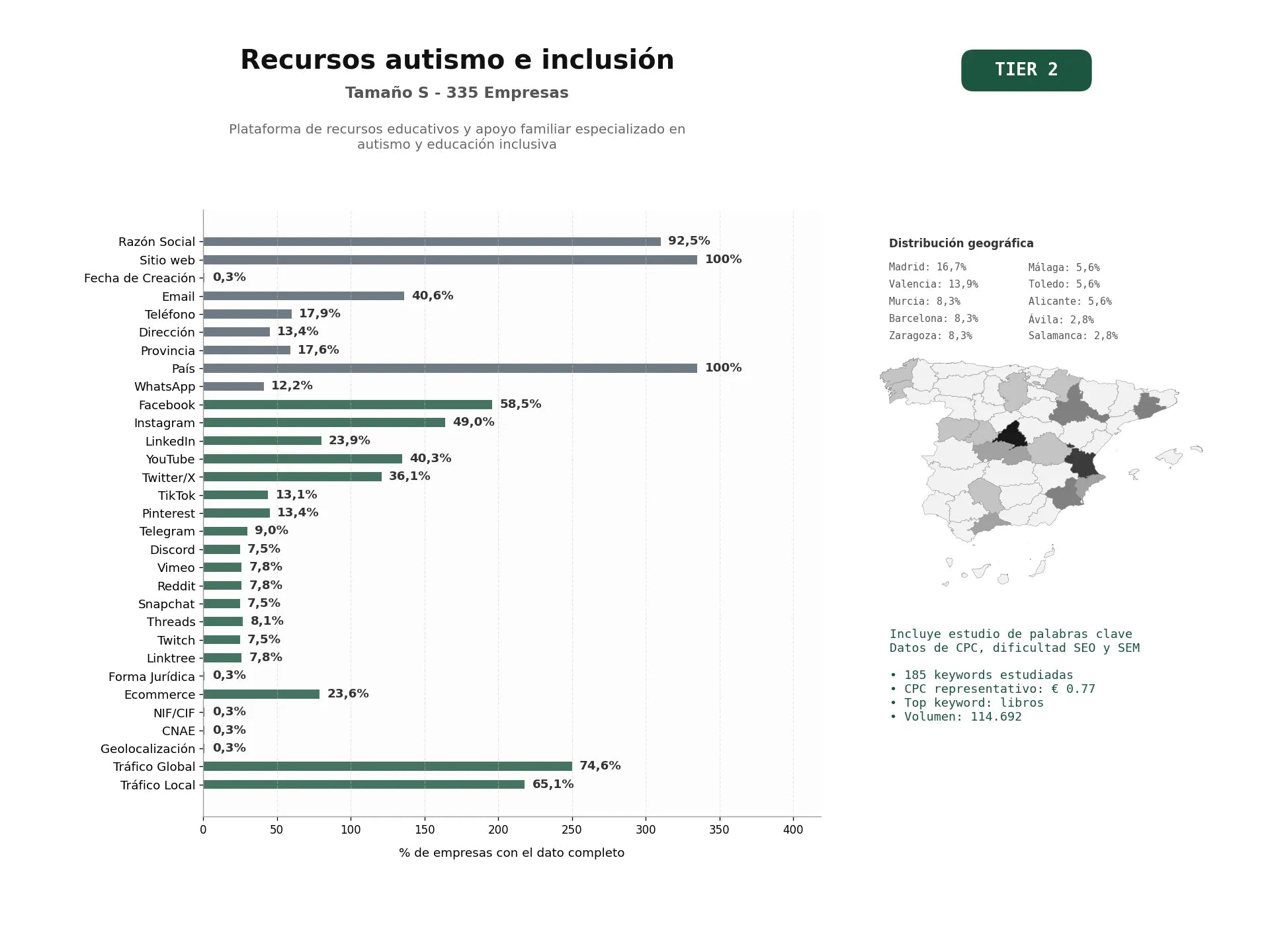Click the dark Valencia region on map
This screenshot has height=952, width=1270.
tap(1082, 463)
